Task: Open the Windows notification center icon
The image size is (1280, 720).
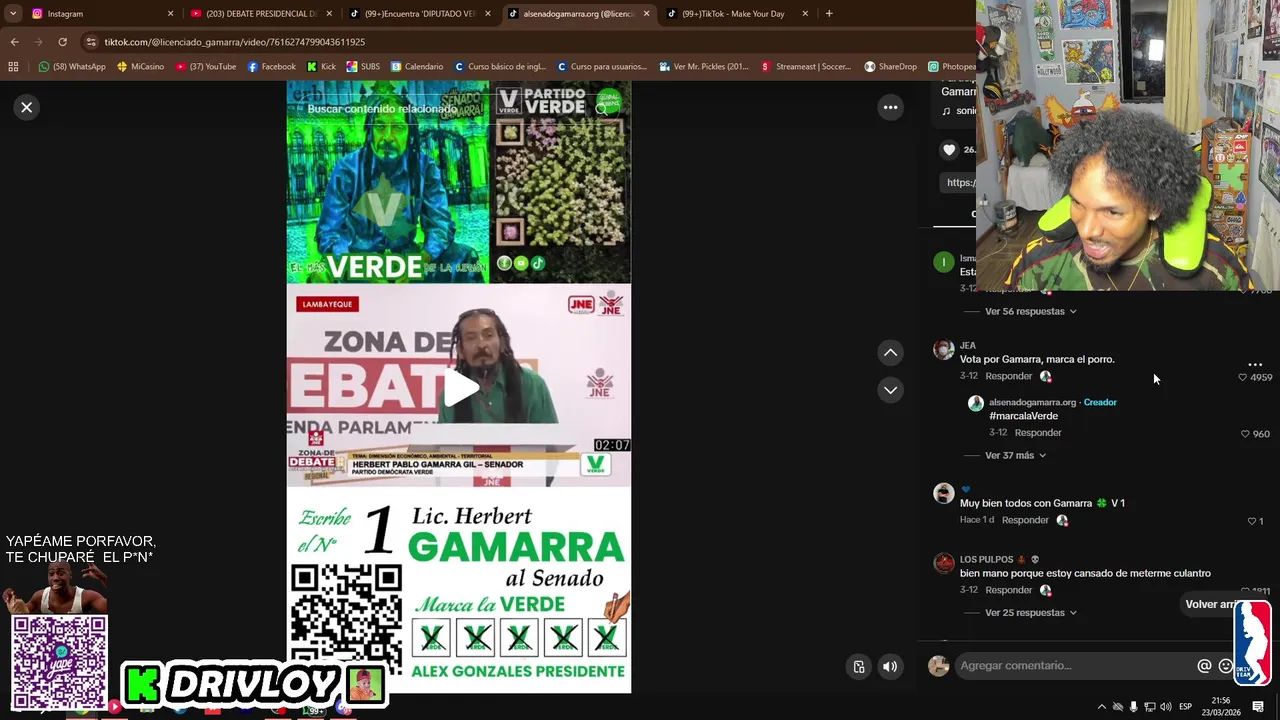Action: 1258,707
